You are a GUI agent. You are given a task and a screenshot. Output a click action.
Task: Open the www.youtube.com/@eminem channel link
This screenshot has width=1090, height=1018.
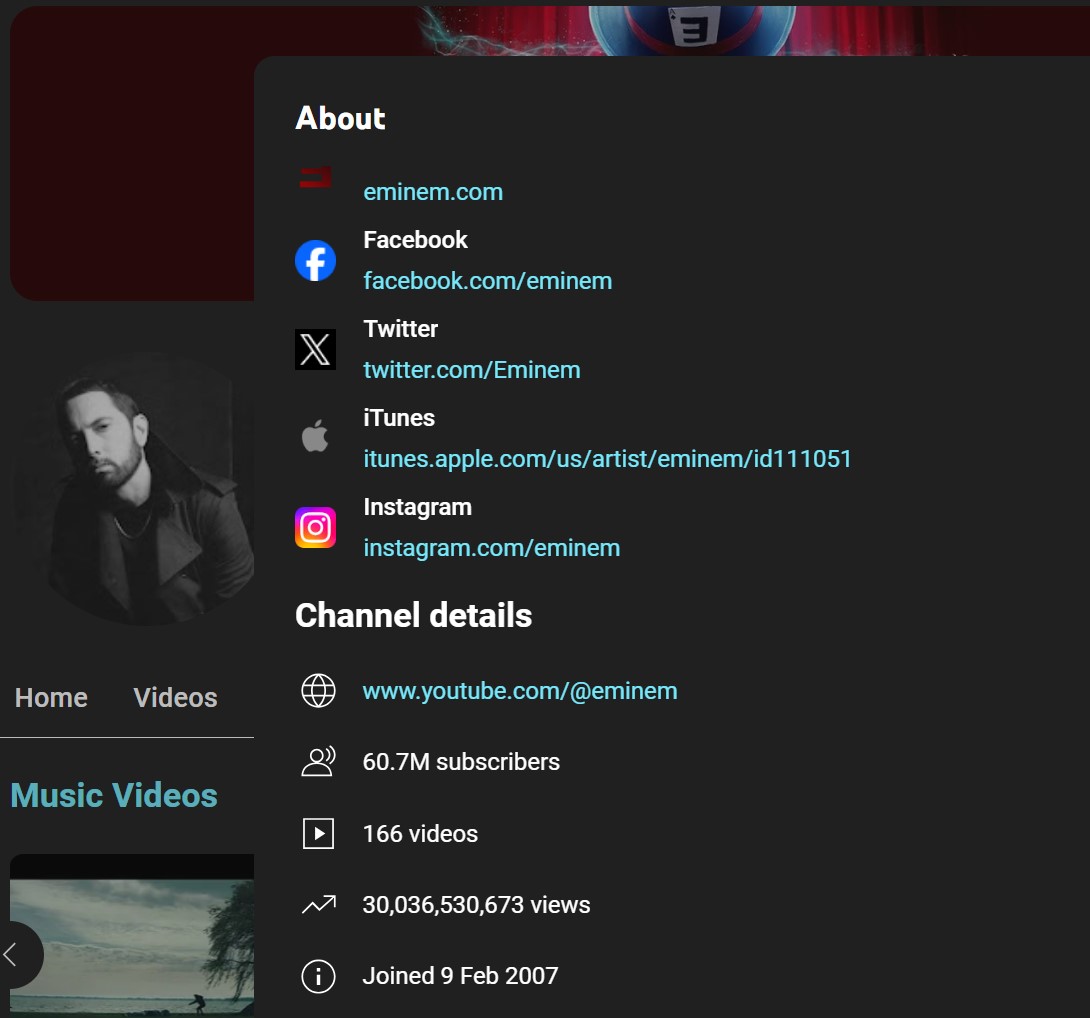tap(520, 691)
